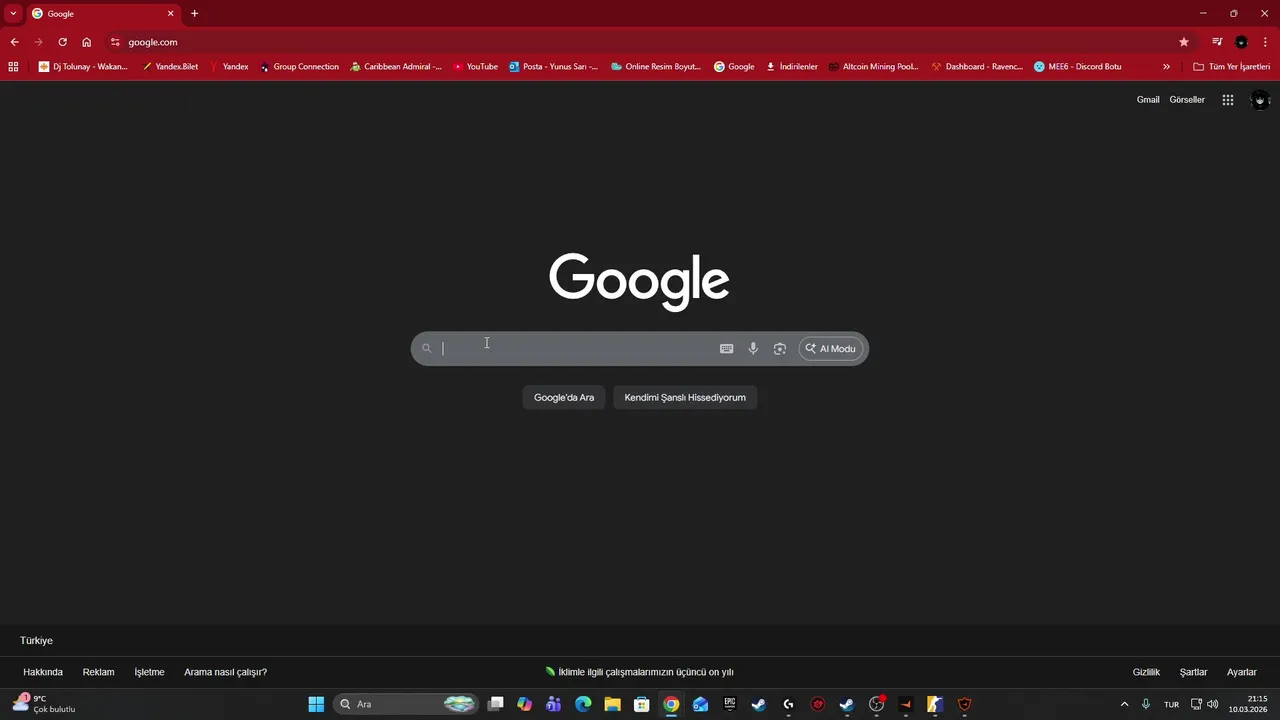Reload the current page

click(x=62, y=42)
